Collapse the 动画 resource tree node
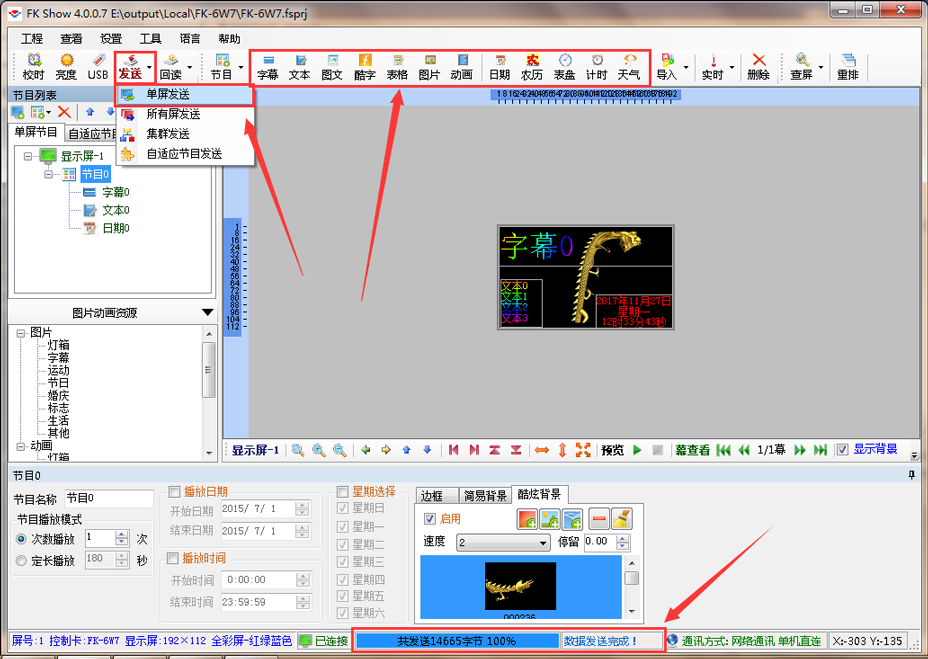Screen dimensions: 928x659 21,446
